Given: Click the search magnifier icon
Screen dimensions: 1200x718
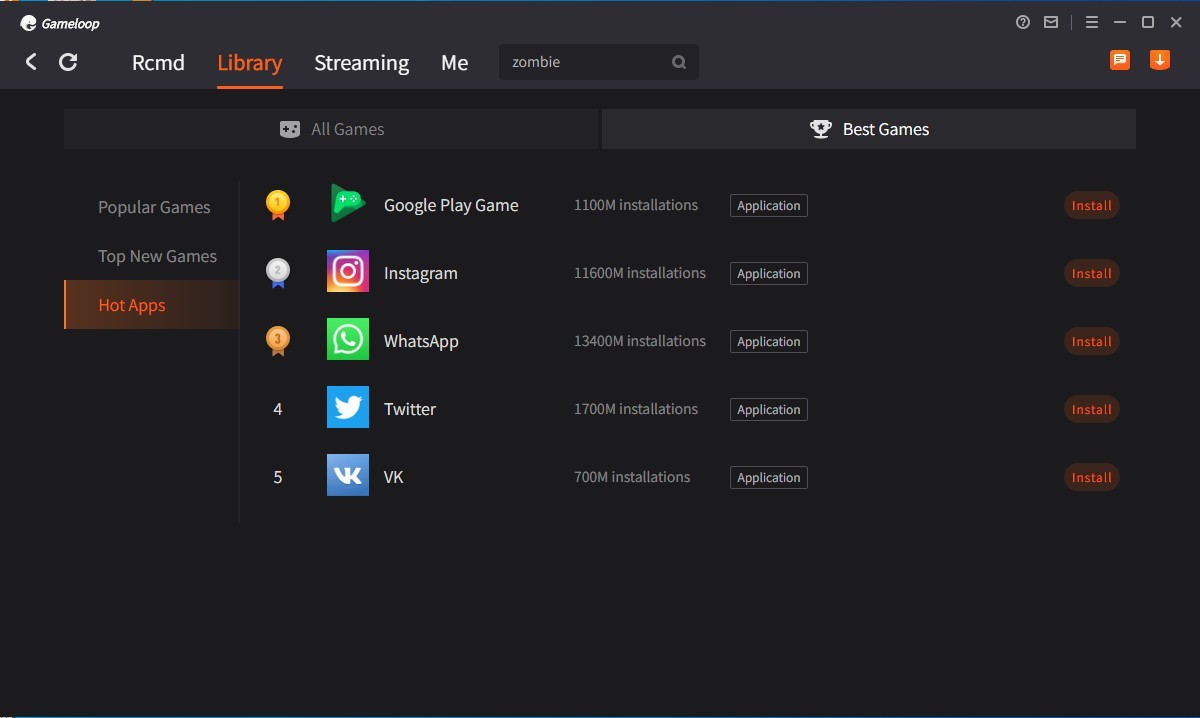Looking at the screenshot, I should point(679,62).
